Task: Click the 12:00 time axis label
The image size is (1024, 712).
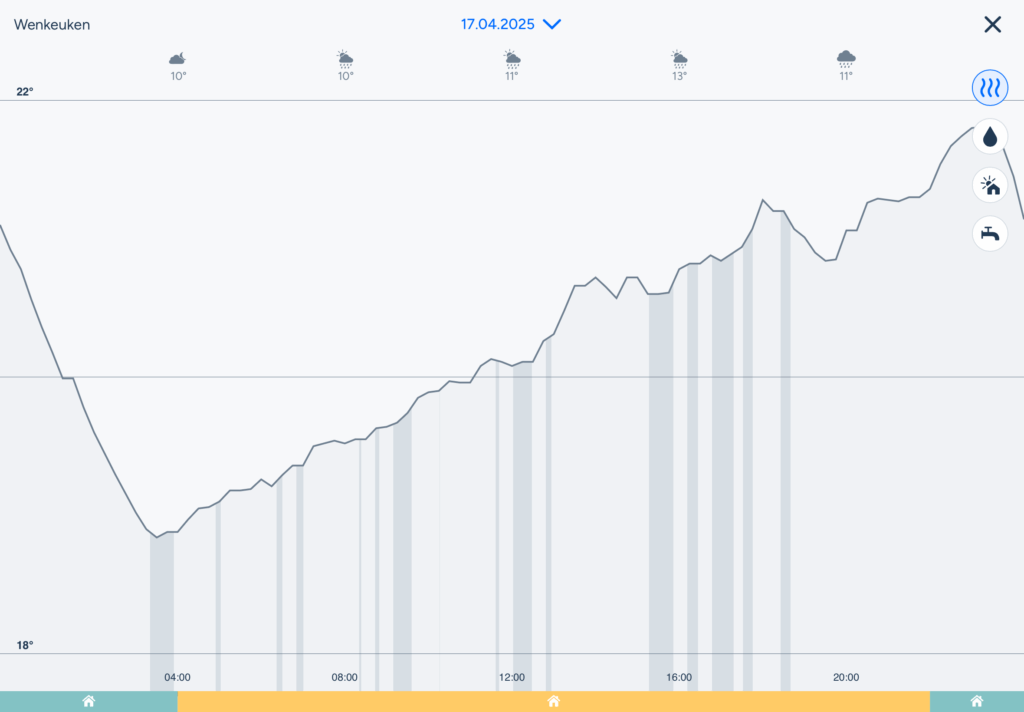Action: (x=511, y=677)
